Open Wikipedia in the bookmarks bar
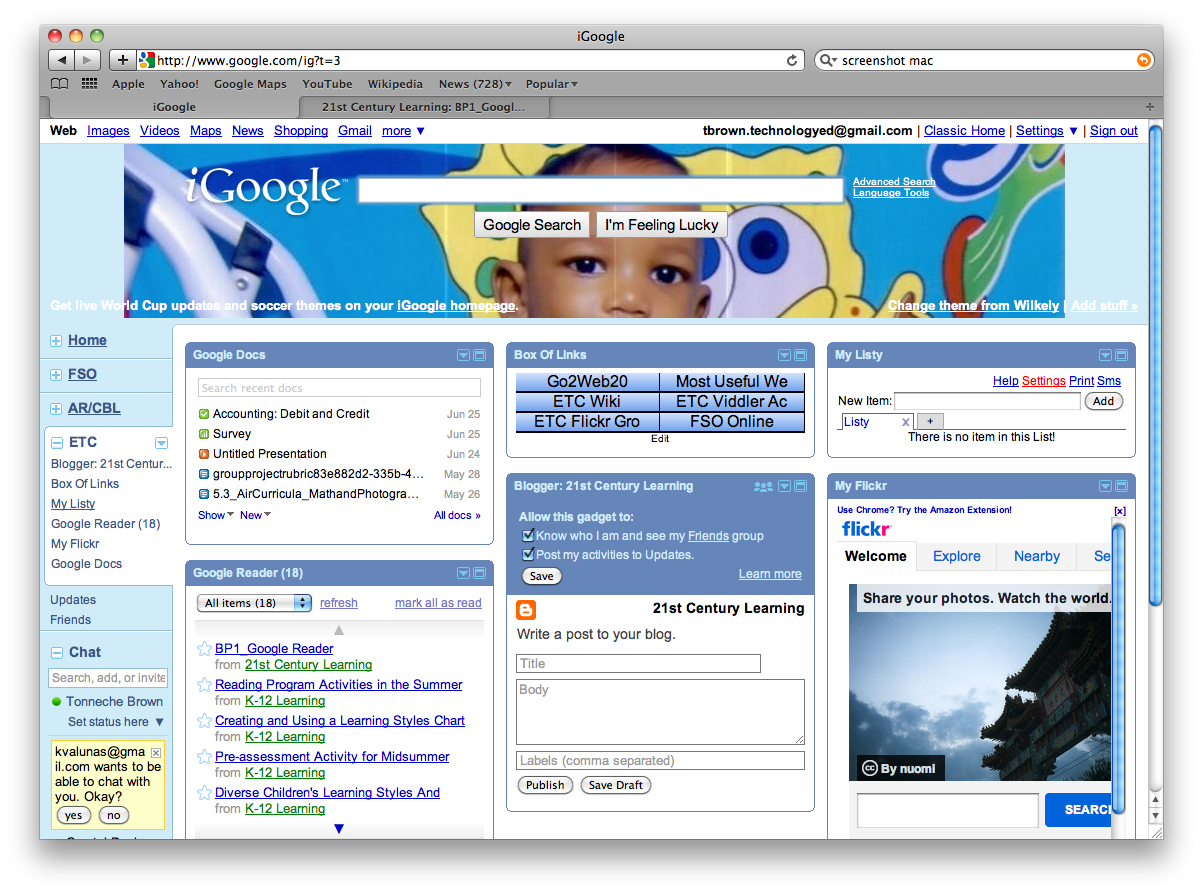 point(395,84)
